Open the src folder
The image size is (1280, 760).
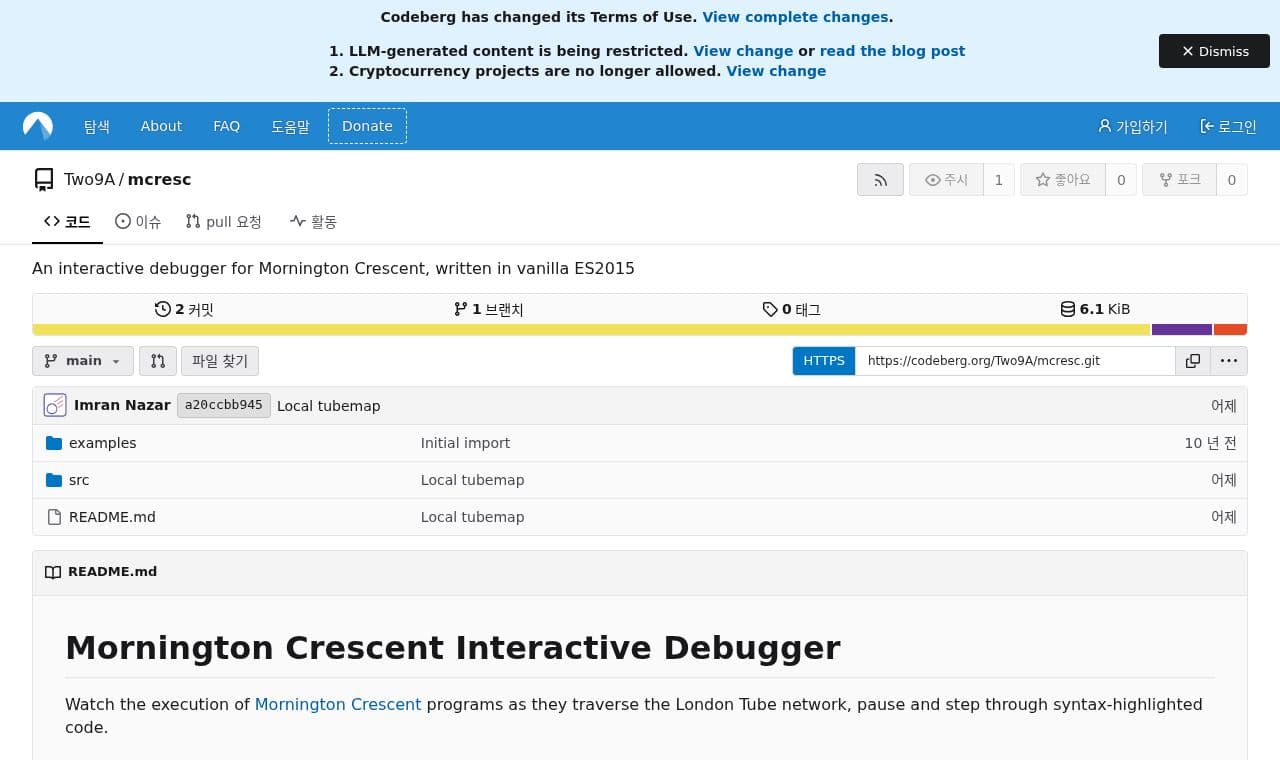click(79, 480)
